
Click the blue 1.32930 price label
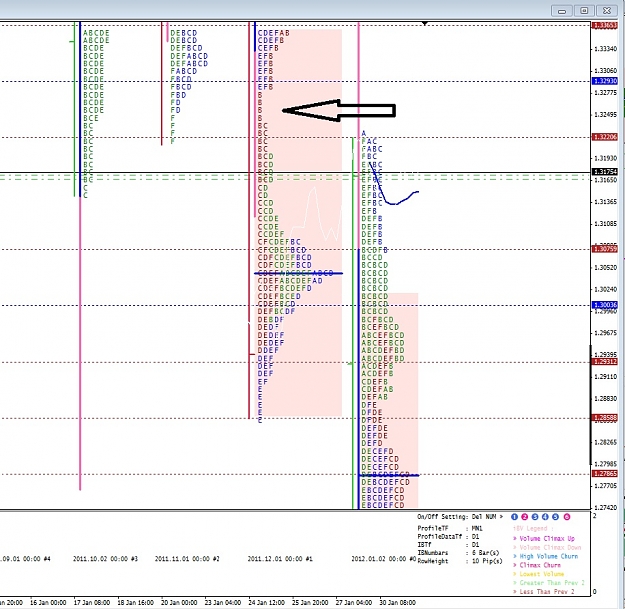click(605, 81)
